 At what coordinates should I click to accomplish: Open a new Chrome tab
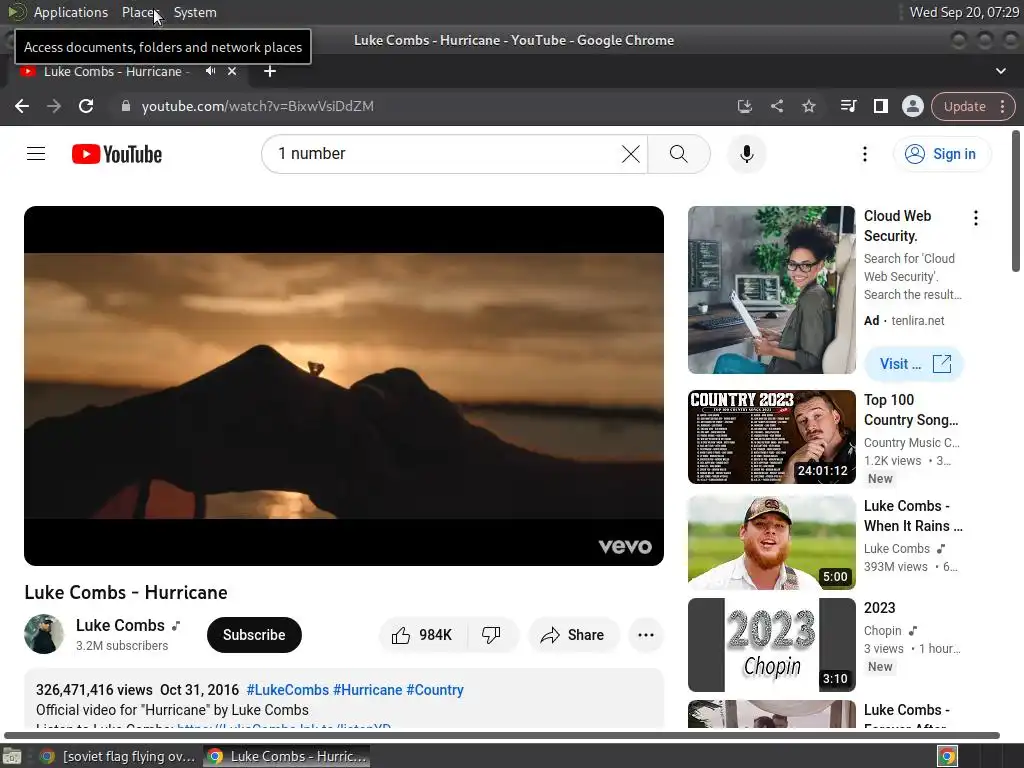(x=270, y=71)
